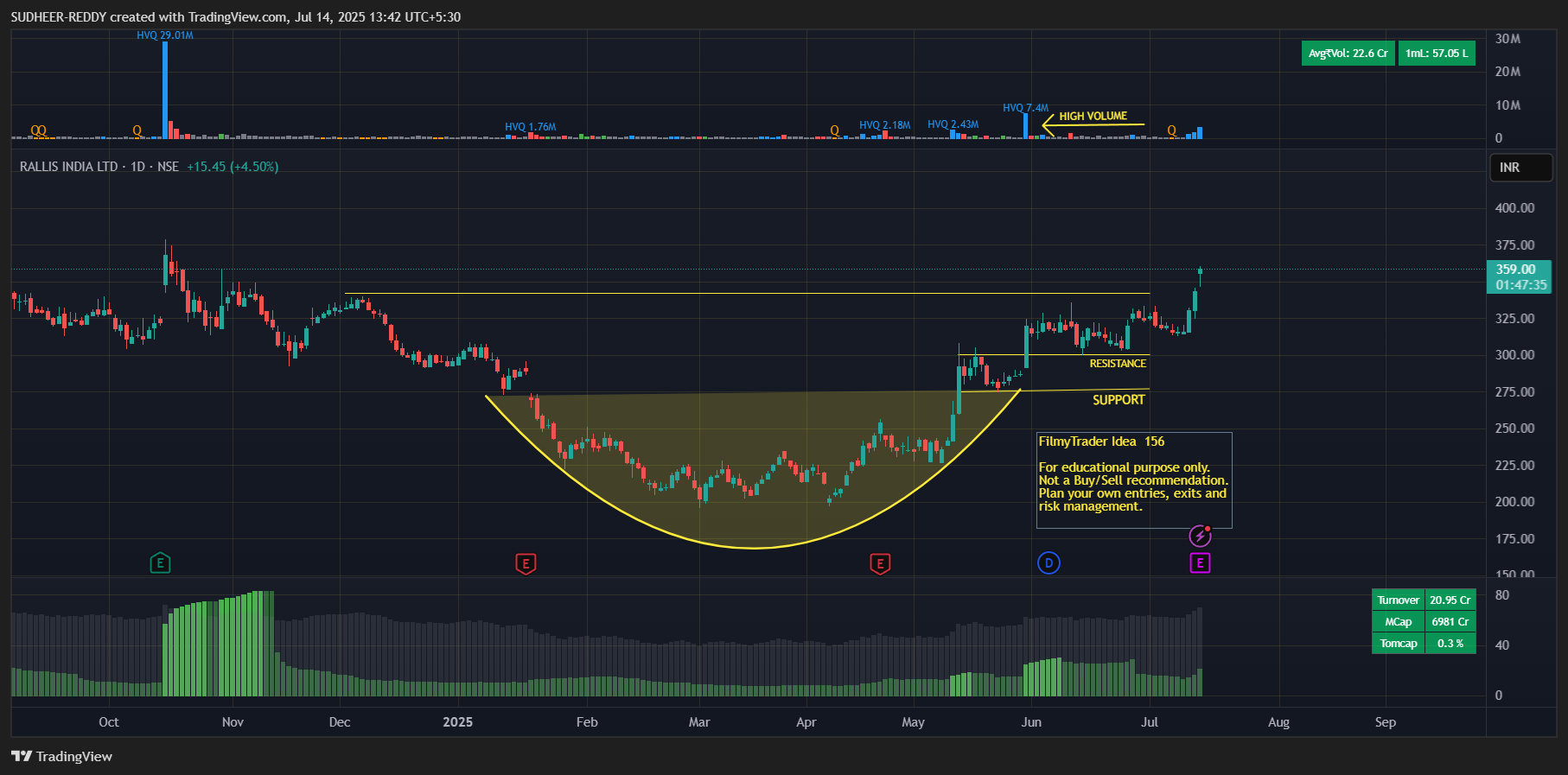Click the Q marker before HVQ 2.18M
This screenshot has height=775, width=1568.
point(834,130)
